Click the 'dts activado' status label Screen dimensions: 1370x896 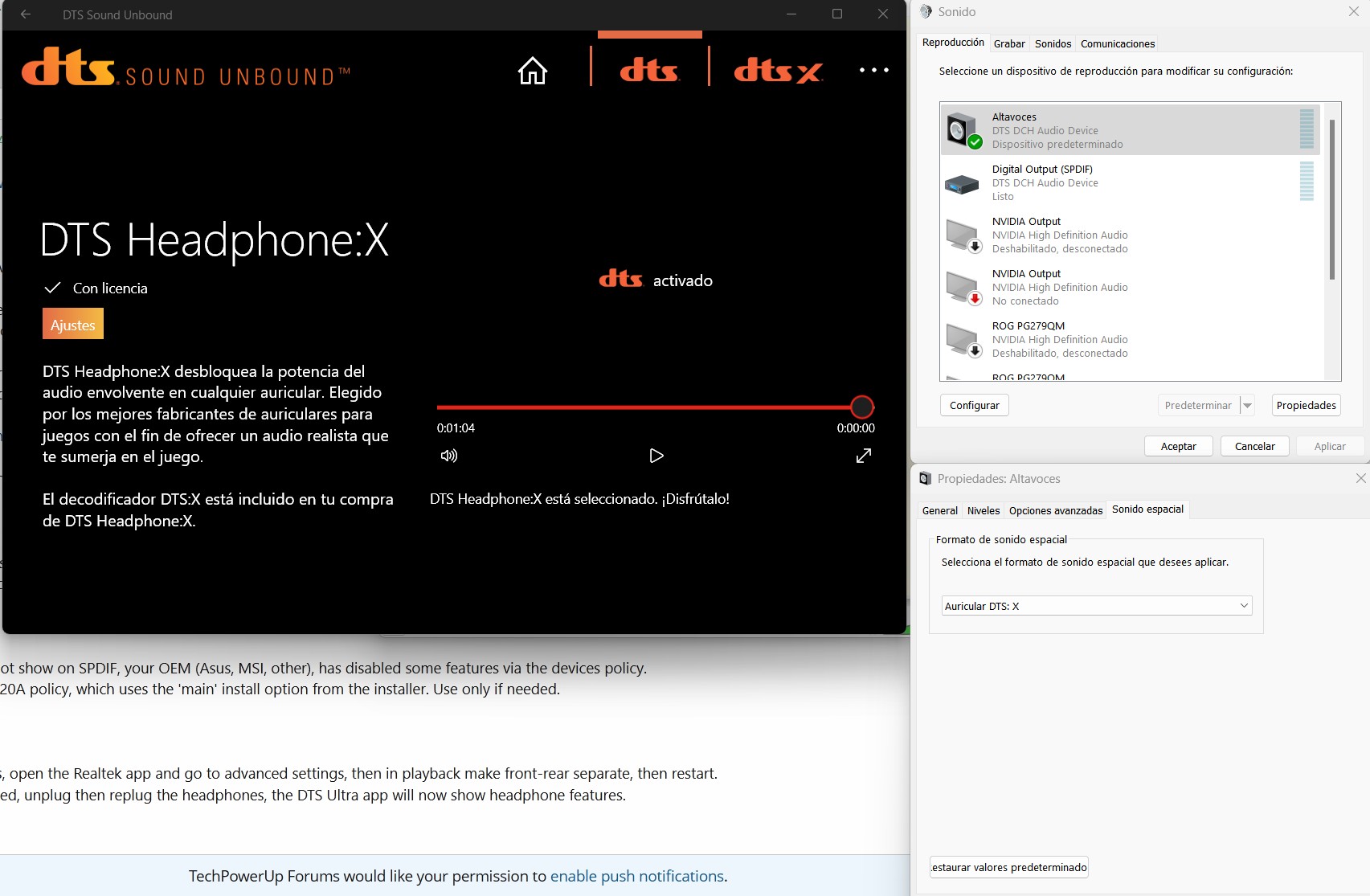tap(656, 280)
